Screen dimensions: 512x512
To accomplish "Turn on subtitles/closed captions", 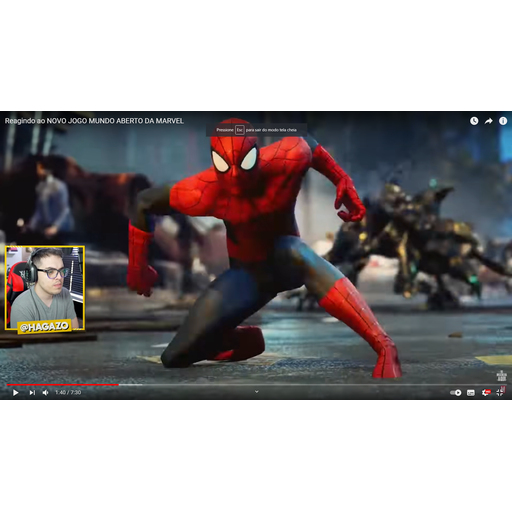I will coord(471,393).
